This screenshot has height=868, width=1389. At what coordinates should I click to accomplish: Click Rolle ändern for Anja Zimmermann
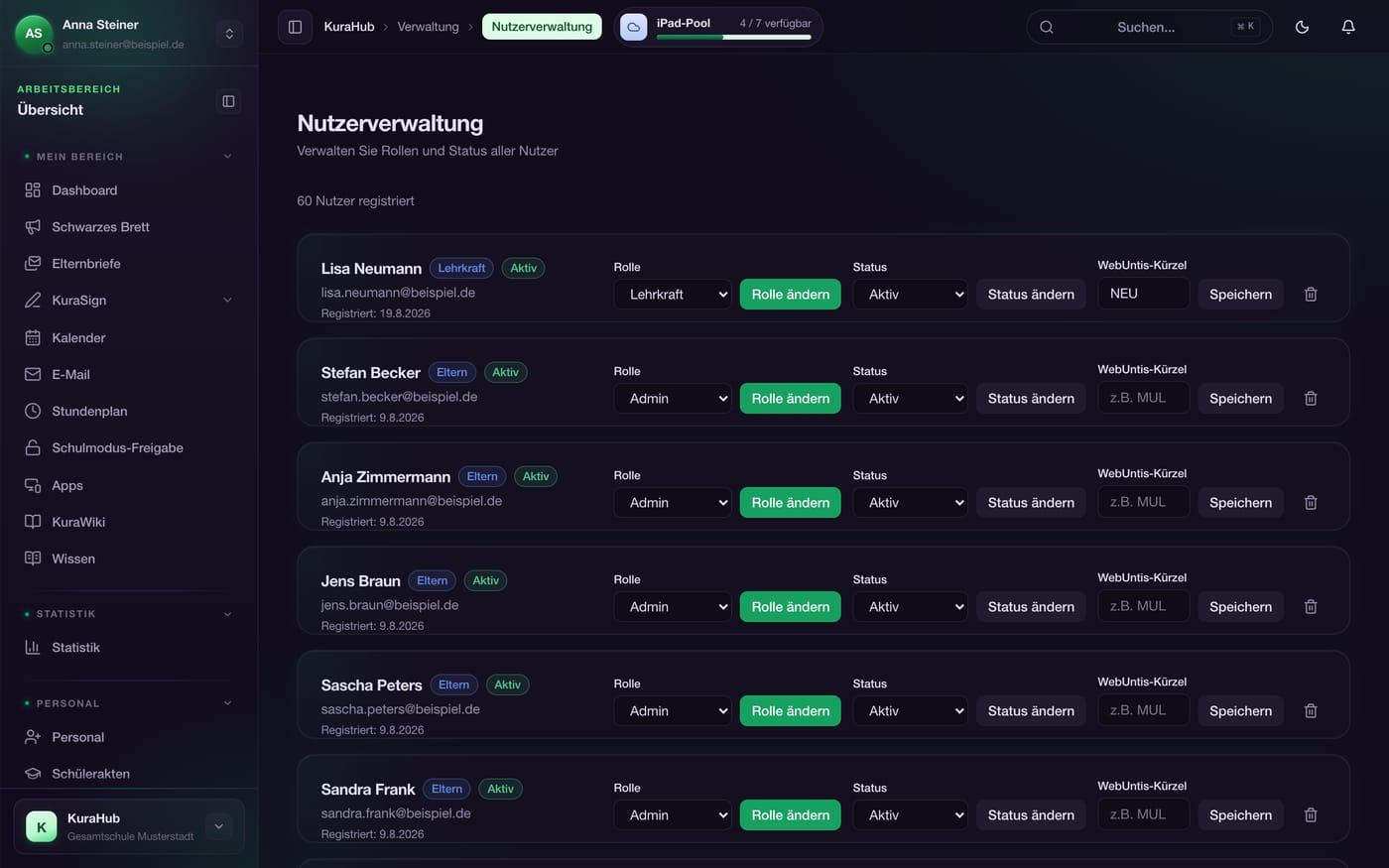coord(791,503)
